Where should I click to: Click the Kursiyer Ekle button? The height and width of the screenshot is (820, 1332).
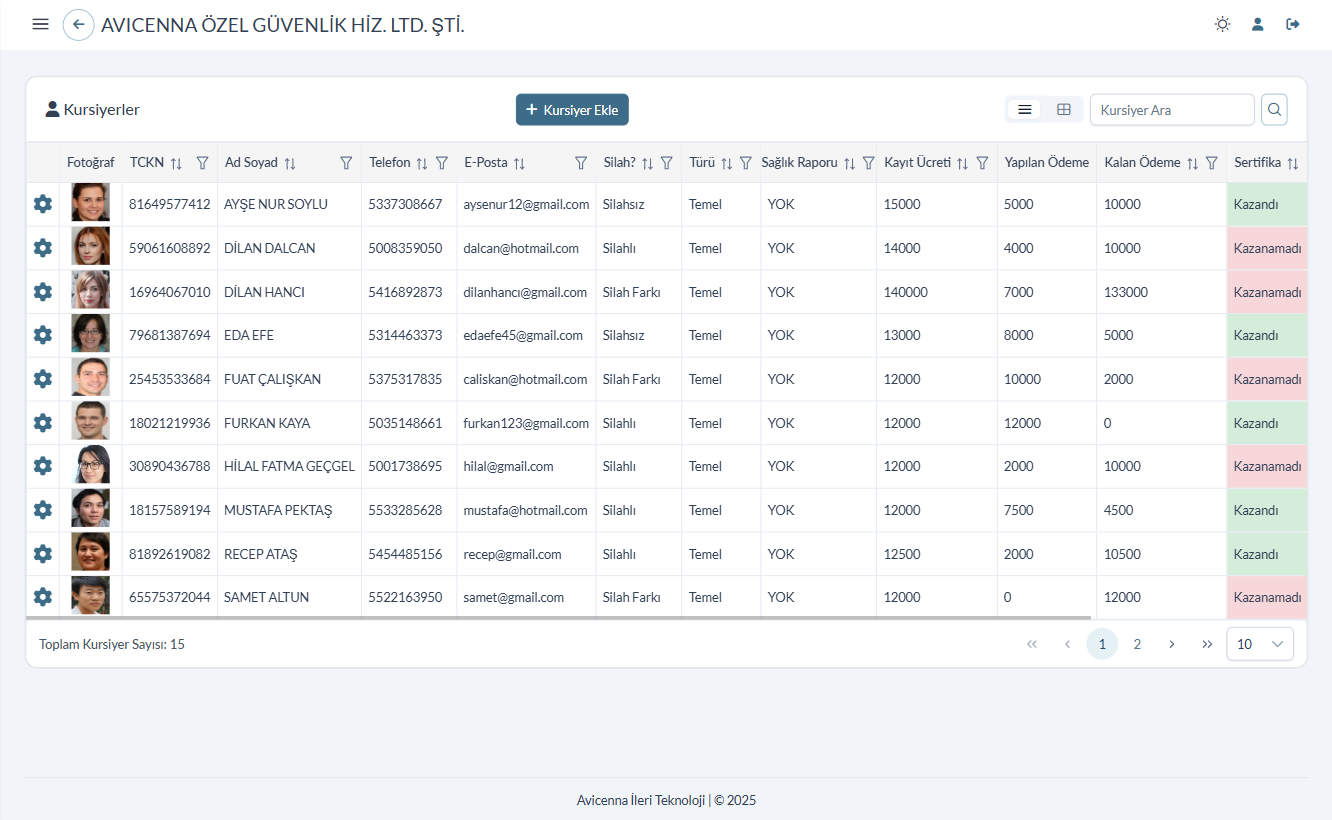pyautogui.click(x=572, y=110)
